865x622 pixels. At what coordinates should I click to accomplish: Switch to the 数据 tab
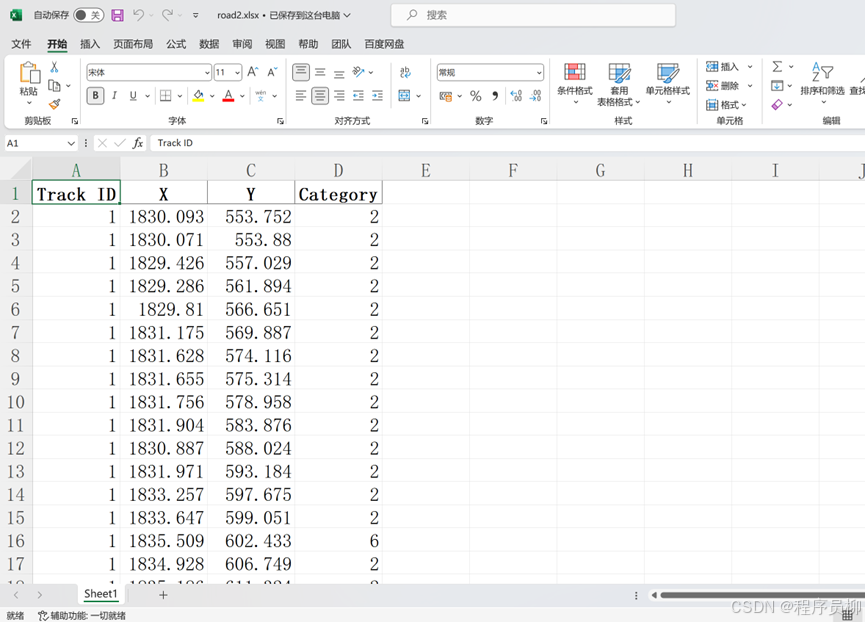[x=209, y=44]
